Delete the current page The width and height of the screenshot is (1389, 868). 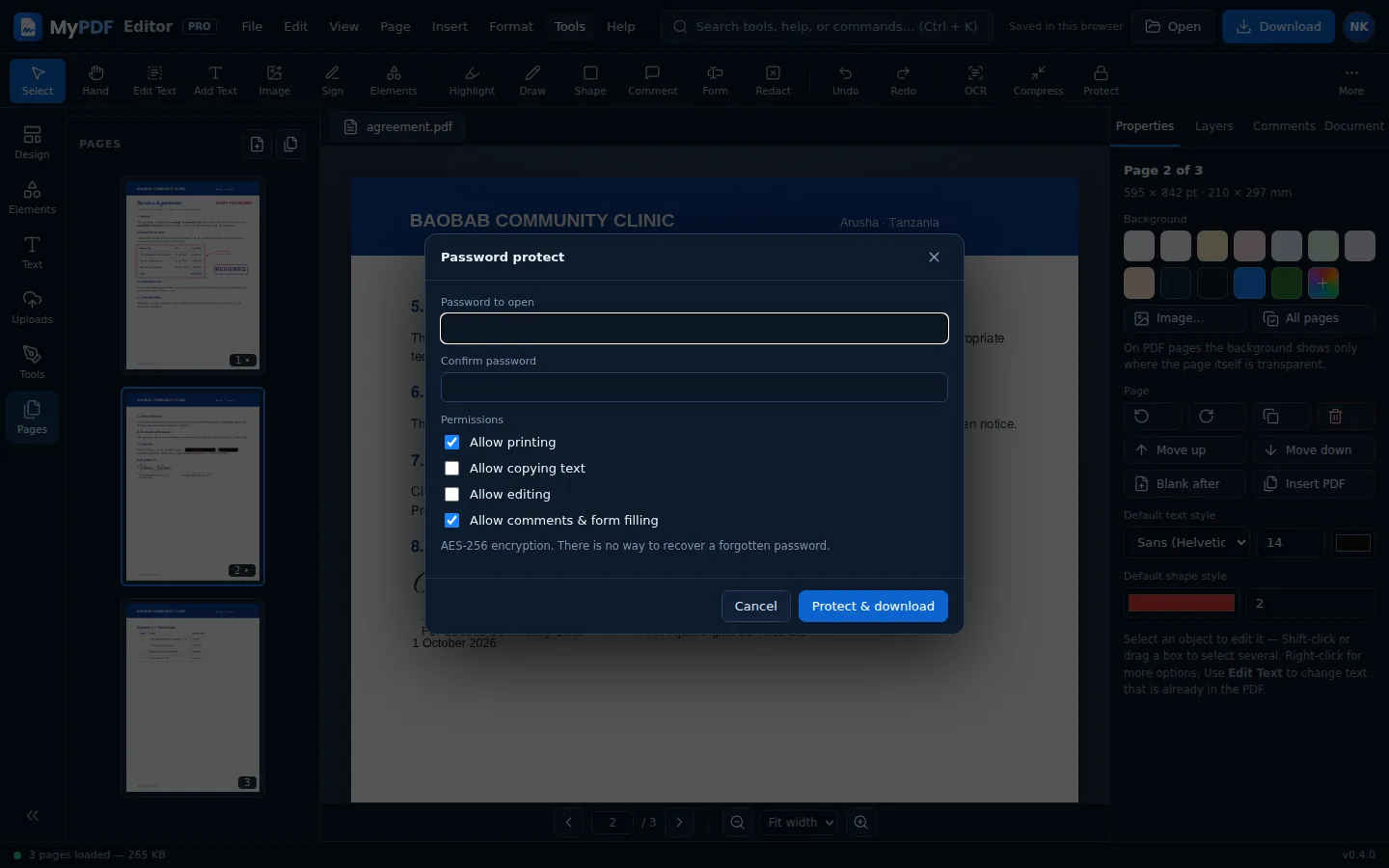point(1346,417)
